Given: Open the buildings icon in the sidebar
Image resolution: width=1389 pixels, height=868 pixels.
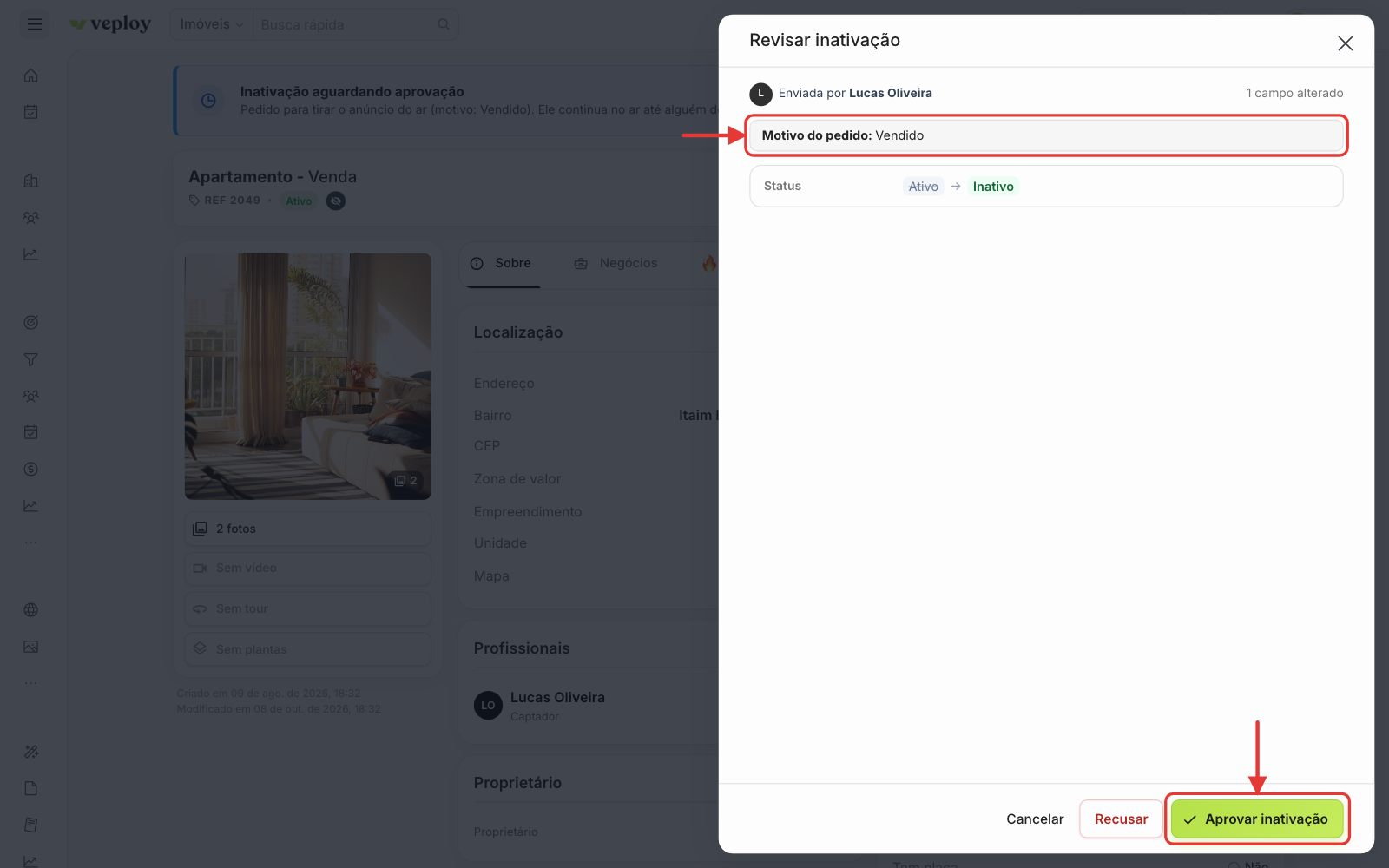Looking at the screenshot, I should click(31, 181).
